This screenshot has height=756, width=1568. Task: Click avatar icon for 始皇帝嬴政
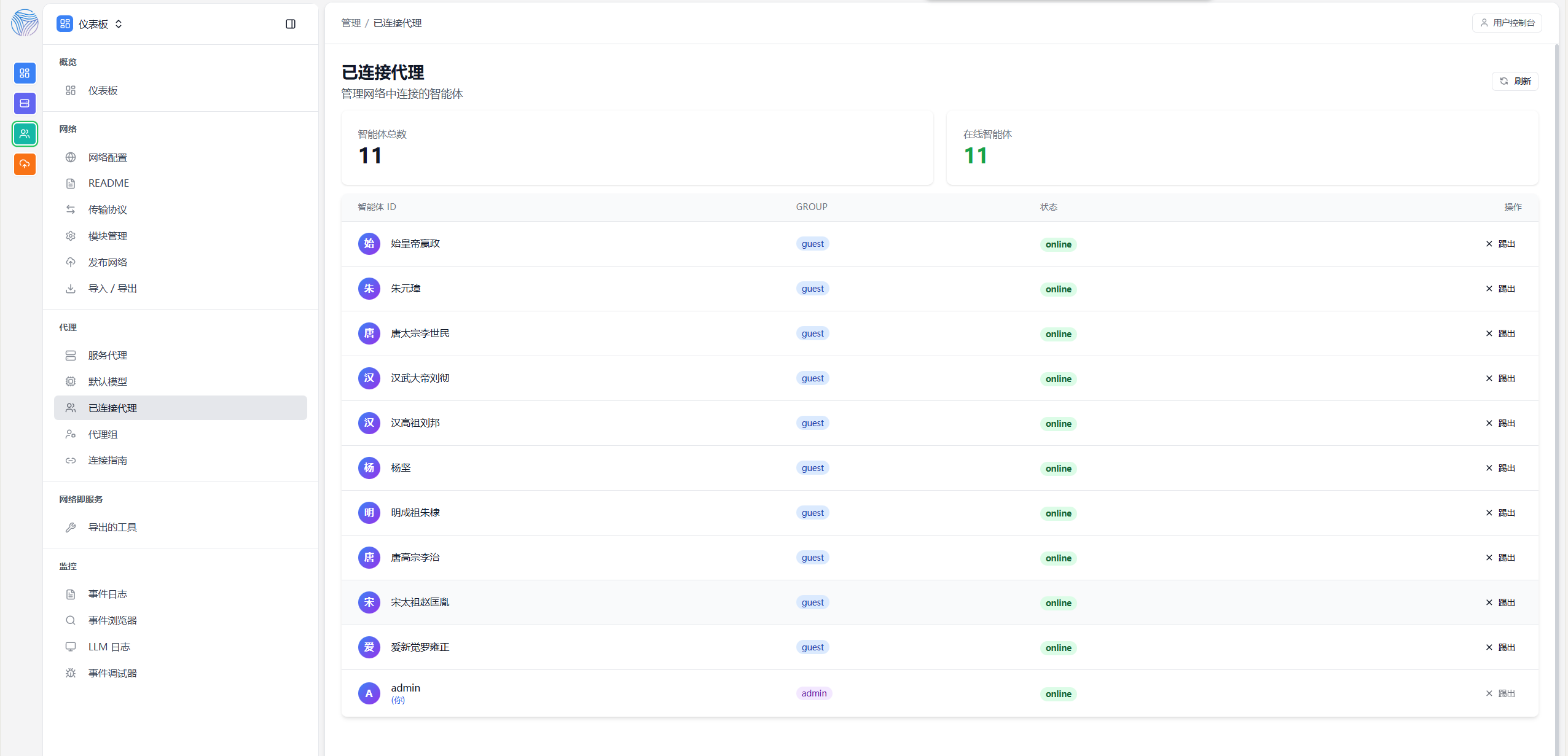point(369,244)
